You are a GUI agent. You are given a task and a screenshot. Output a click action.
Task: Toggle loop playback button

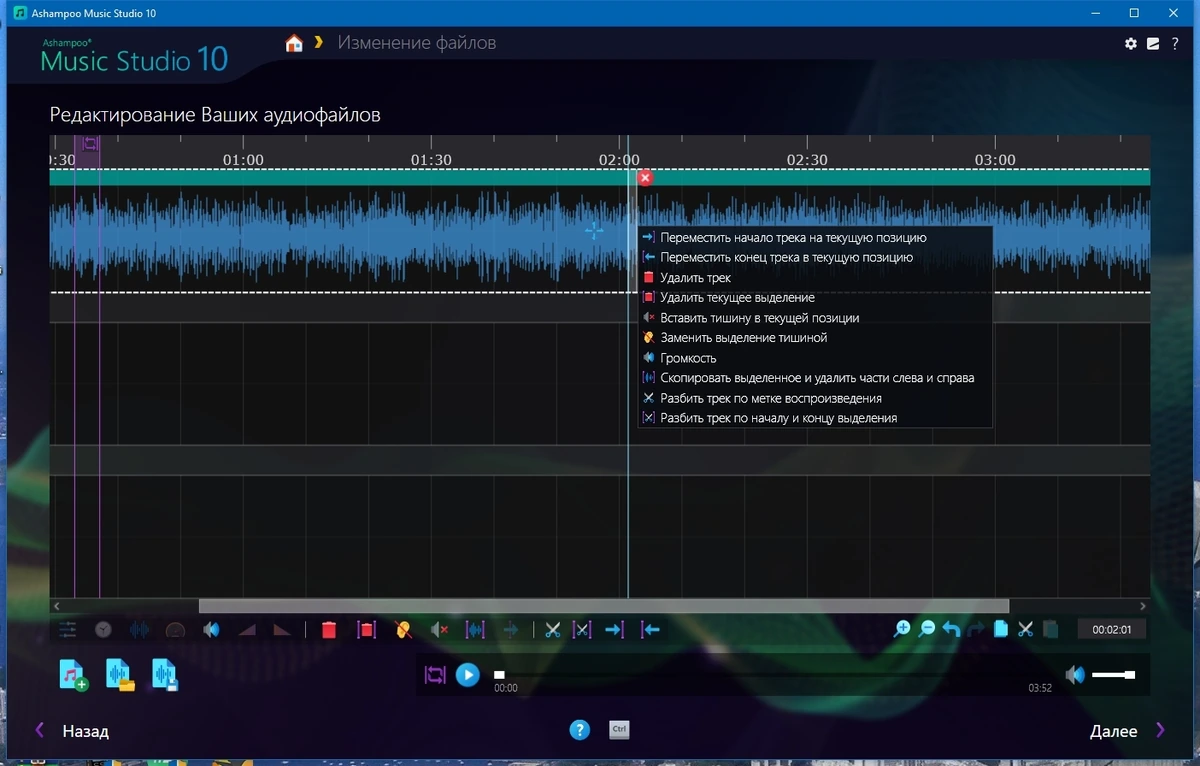tap(435, 675)
